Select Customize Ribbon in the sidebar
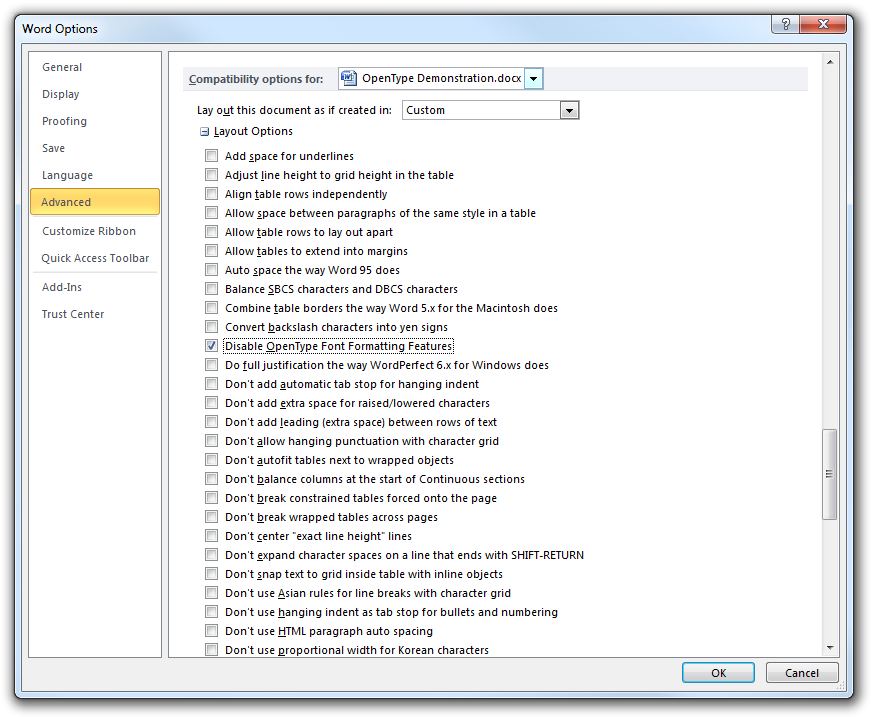Image resolution: width=872 pixels, height=717 pixels. click(84, 230)
